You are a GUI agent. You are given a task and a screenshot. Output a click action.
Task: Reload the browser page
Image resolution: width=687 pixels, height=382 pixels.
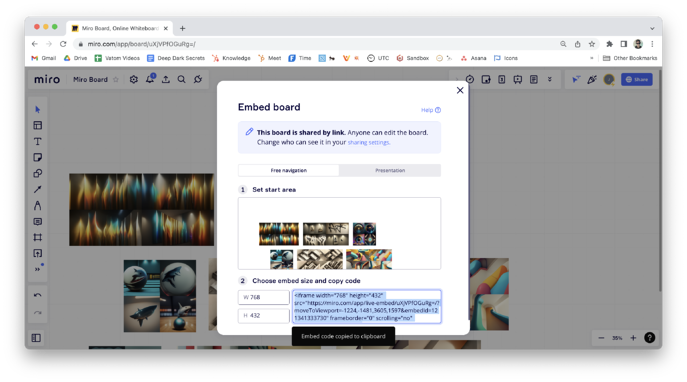[x=63, y=44]
